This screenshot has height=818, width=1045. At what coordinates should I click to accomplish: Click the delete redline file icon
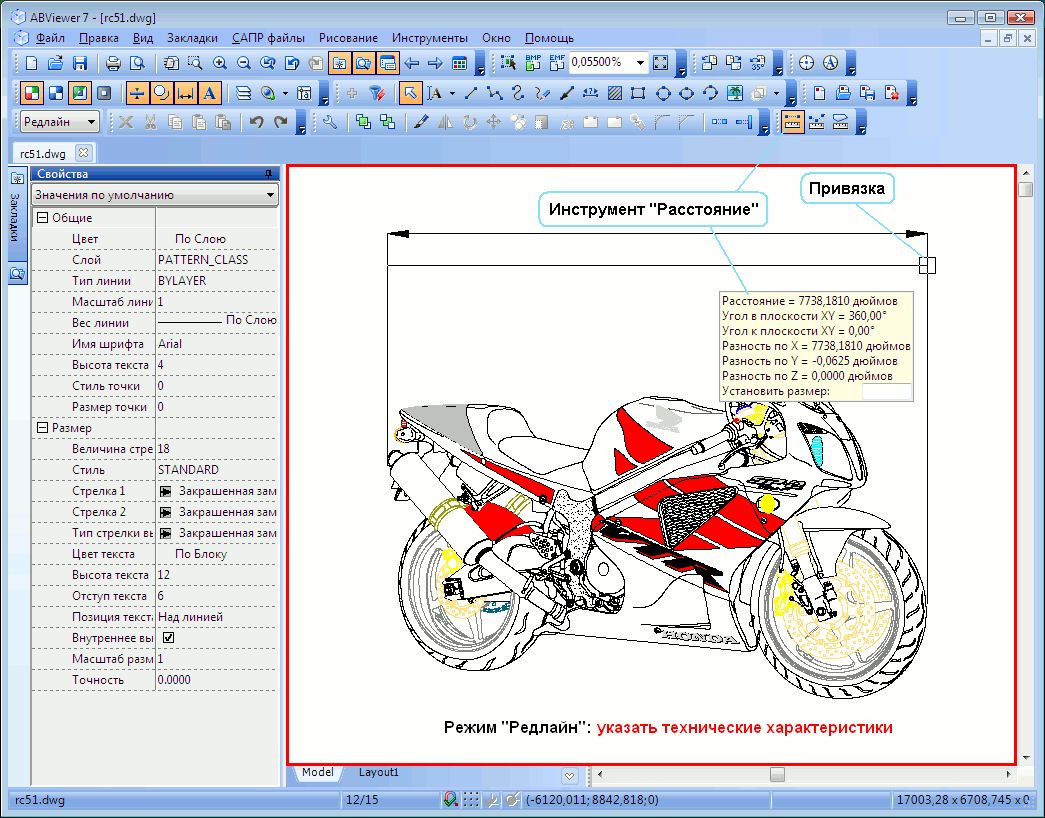[892, 93]
